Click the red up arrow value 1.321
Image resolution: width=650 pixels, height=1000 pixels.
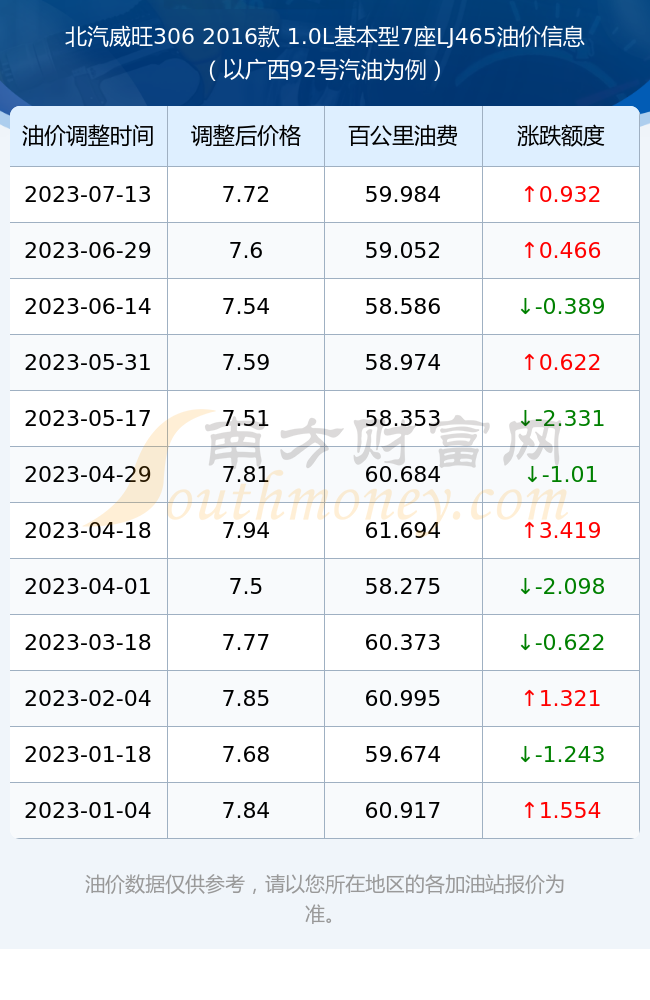tap(561, 698)
